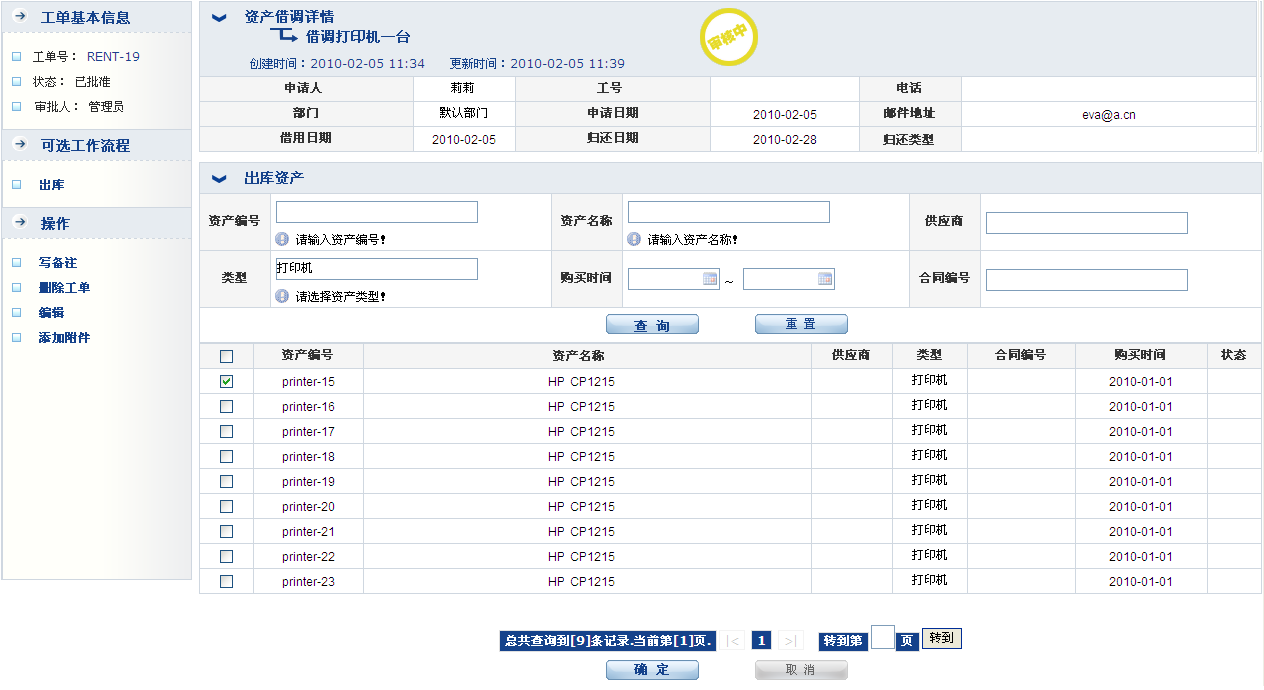This screenshot has height=690, width=1264.
Task: Click the 资产编号 input field
Action: [376, 212]
